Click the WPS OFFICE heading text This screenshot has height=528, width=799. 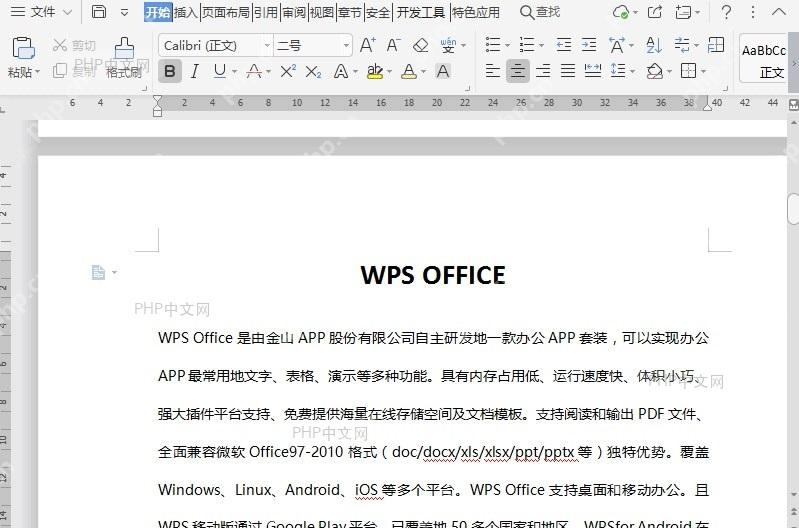point(433,275)
